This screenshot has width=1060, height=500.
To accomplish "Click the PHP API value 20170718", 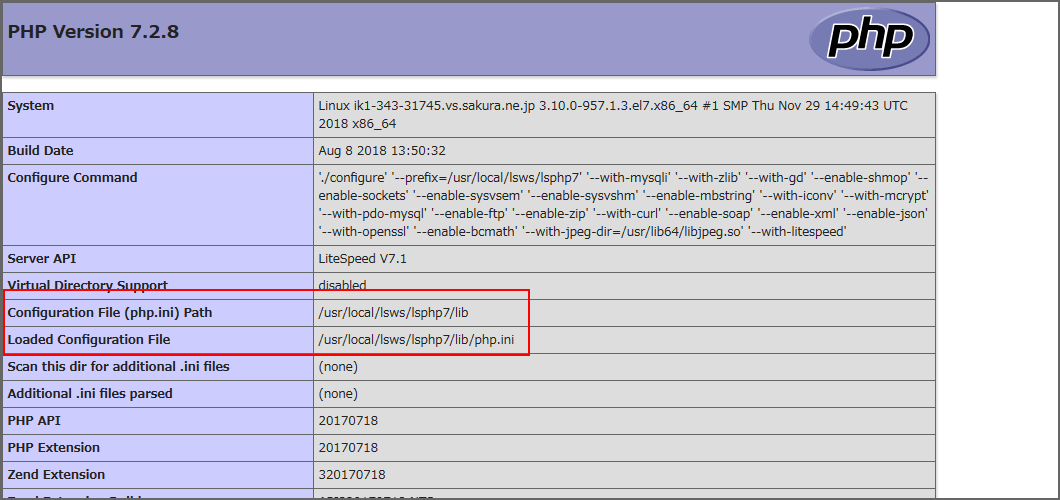I will [348, 421].
